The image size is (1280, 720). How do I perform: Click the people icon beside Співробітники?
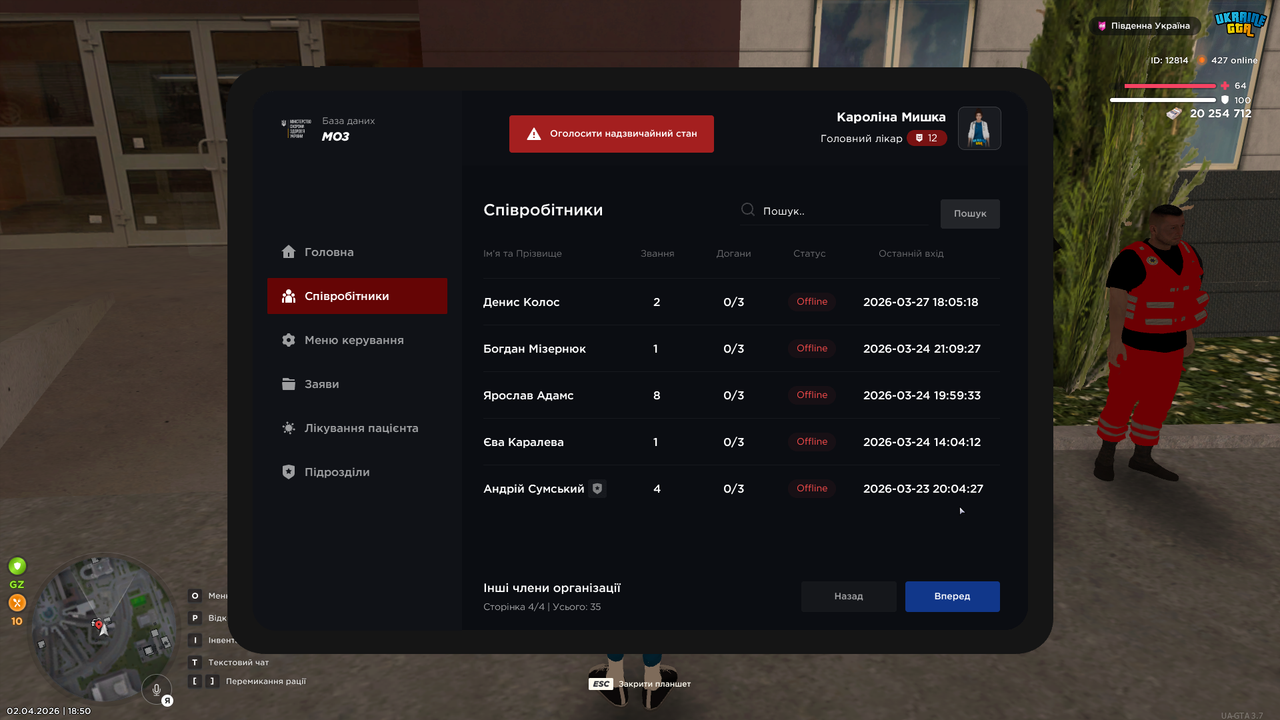coord(289,296)
